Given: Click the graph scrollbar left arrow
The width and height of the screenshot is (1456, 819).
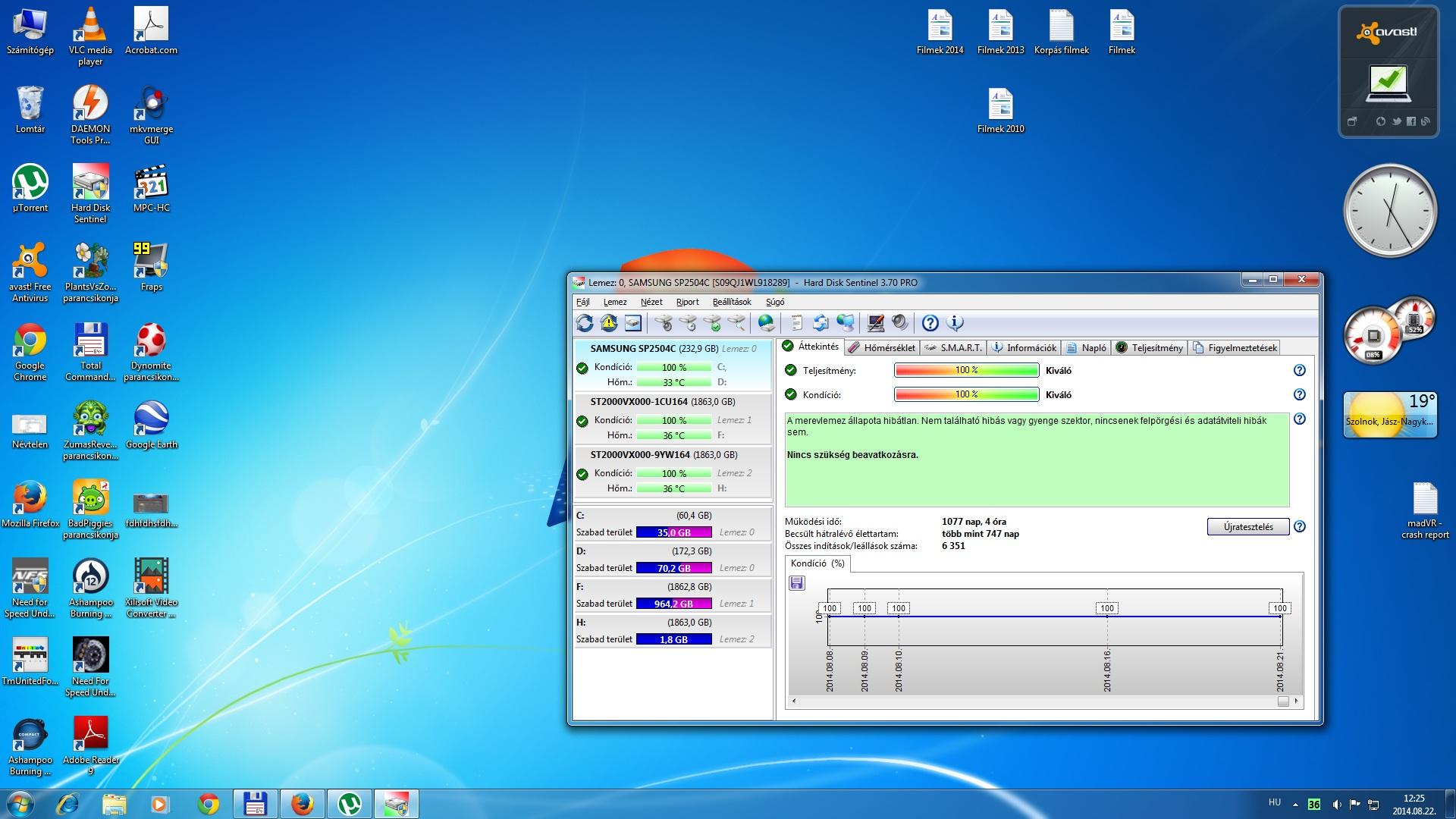Looking at the screenshot, I should (794, 701).
